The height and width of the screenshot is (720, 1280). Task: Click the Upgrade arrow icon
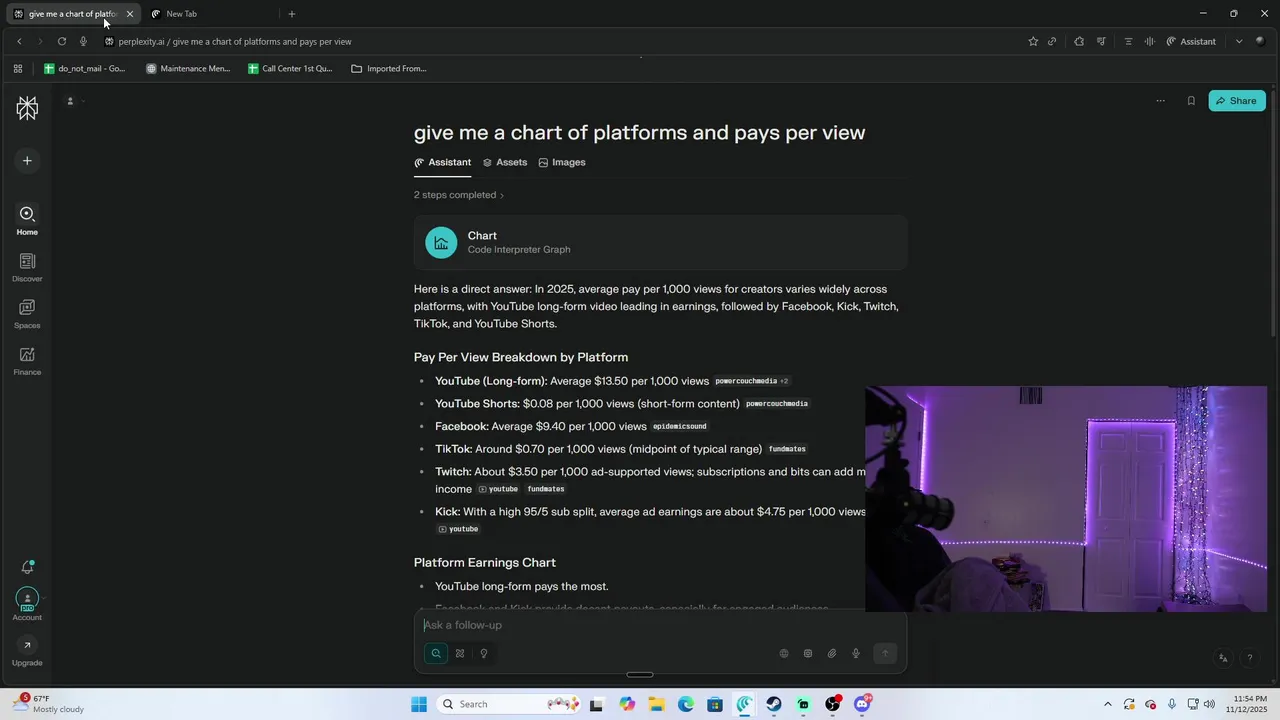click(x=27, y=645)
